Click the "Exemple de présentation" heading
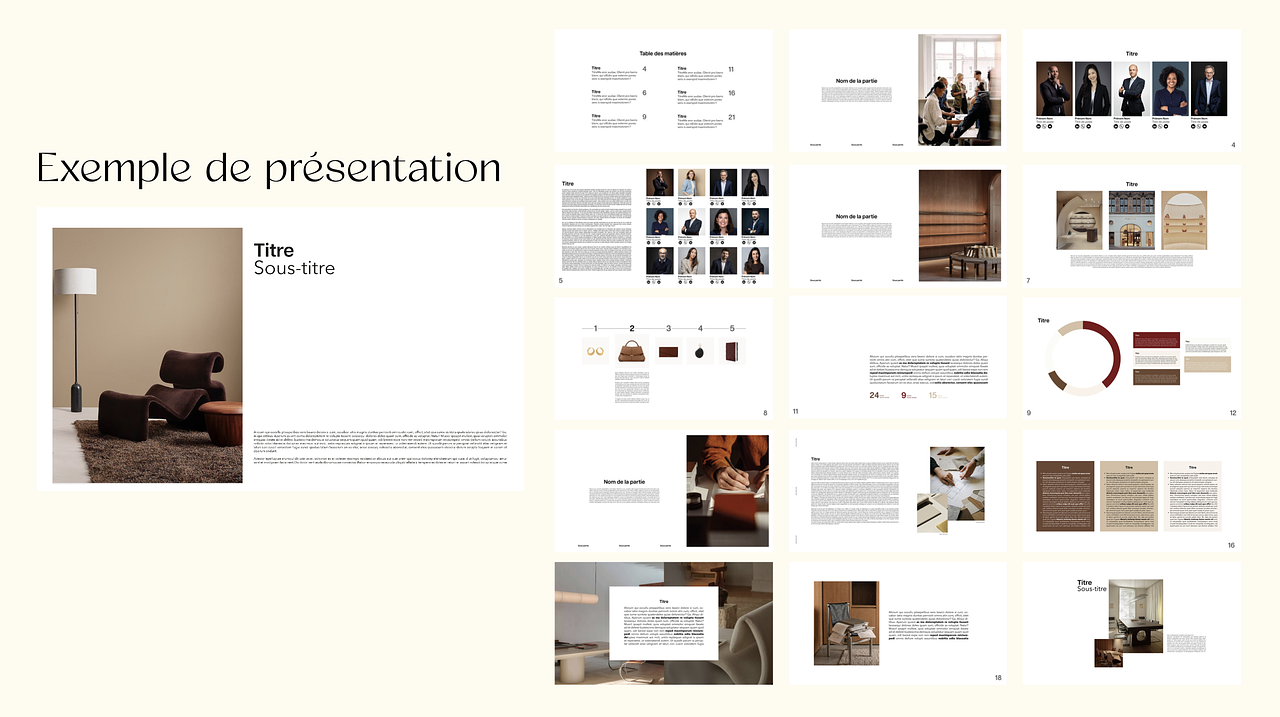 [x=268, y=168]
